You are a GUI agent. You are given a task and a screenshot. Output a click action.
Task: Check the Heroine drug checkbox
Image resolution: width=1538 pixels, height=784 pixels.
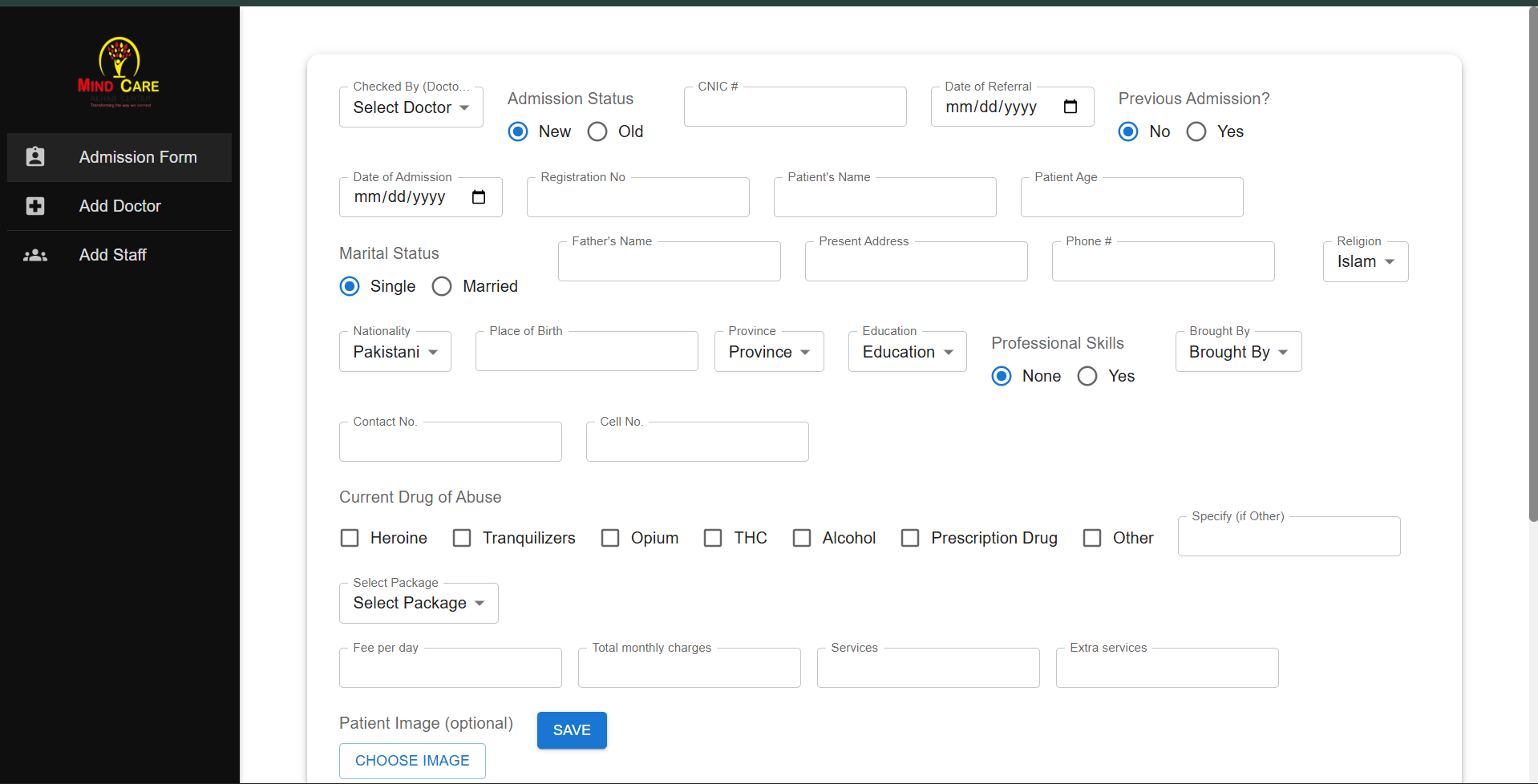[x=350, y=538]
